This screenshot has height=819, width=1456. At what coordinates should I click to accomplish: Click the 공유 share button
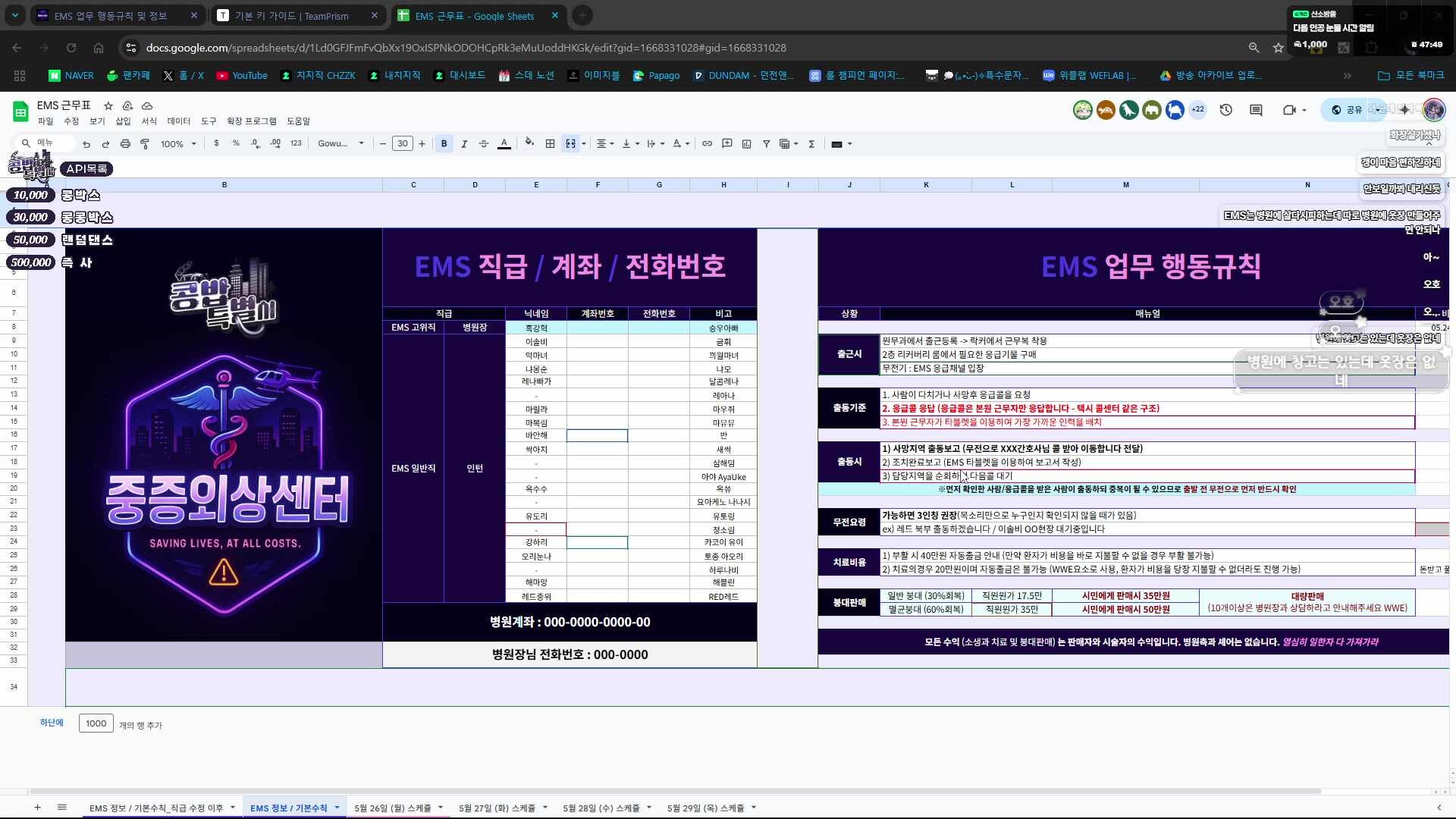click(1348, 110)
